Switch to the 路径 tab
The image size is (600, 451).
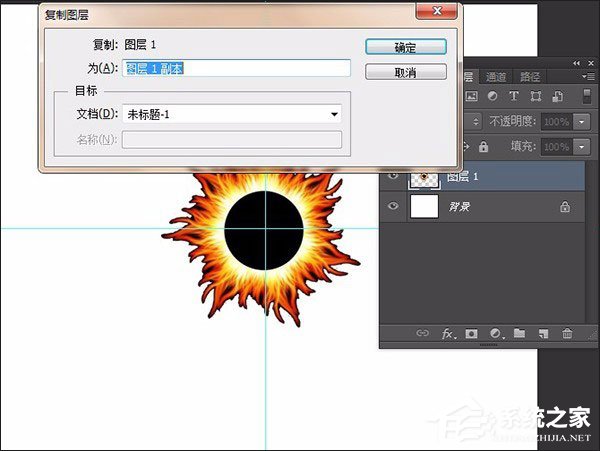[x=530, y=77]
